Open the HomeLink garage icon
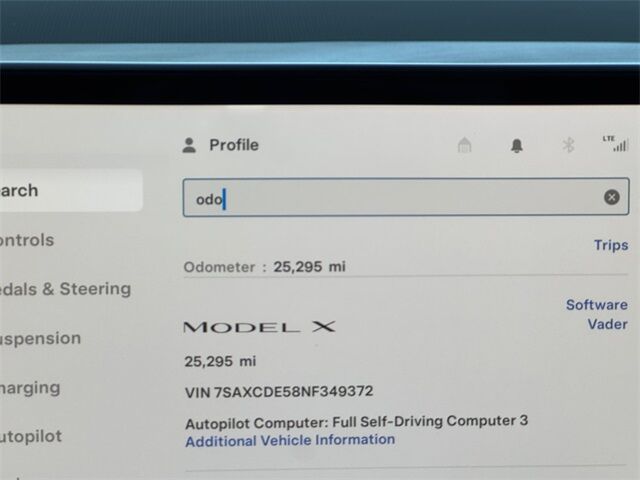Viewport: 640px width, 480px height. point(464,145)
